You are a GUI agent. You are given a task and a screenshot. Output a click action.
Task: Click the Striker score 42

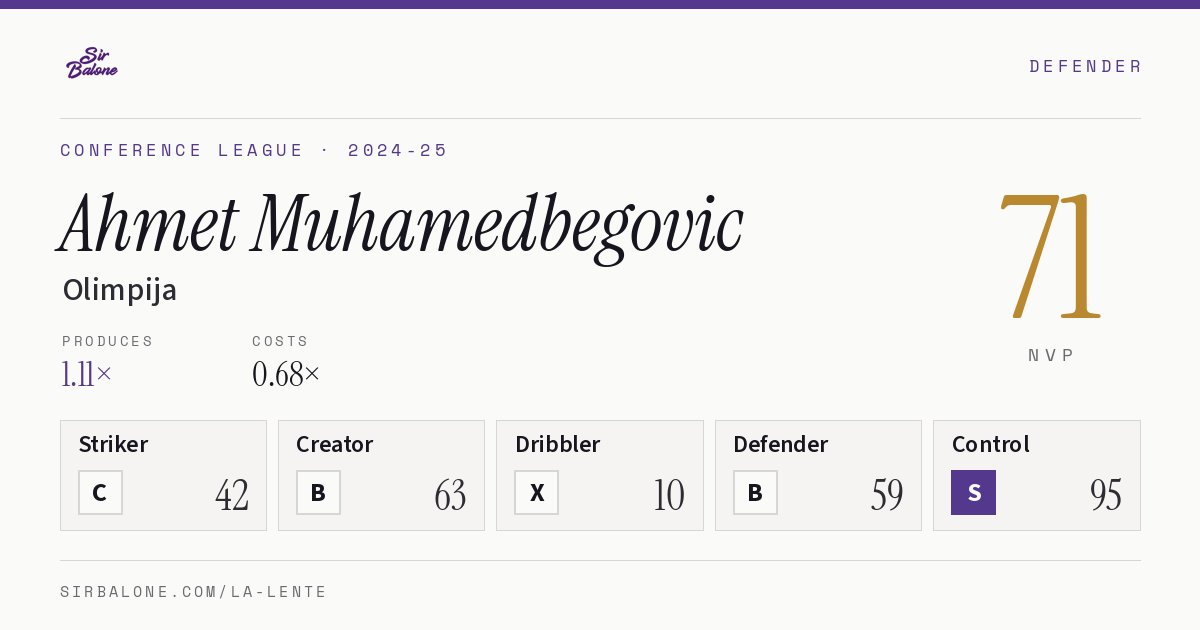pyautogui.click(x=232, y=495)
